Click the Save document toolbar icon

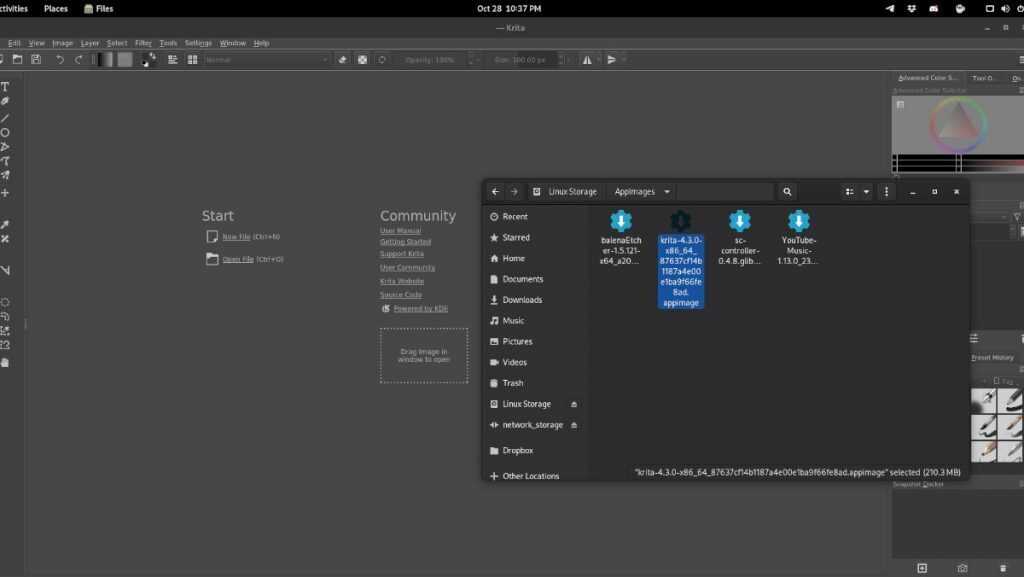[x=37, y=59]
